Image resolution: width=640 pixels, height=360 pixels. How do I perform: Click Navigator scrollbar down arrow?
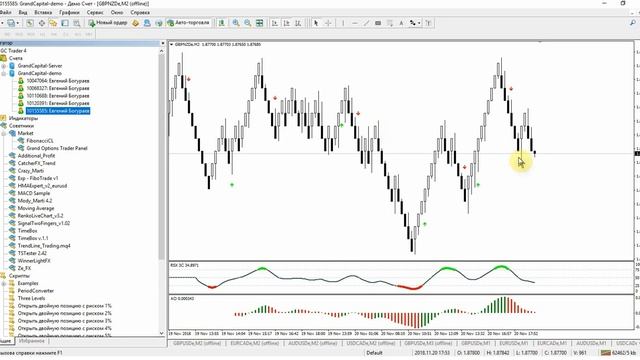coord(162,333)
